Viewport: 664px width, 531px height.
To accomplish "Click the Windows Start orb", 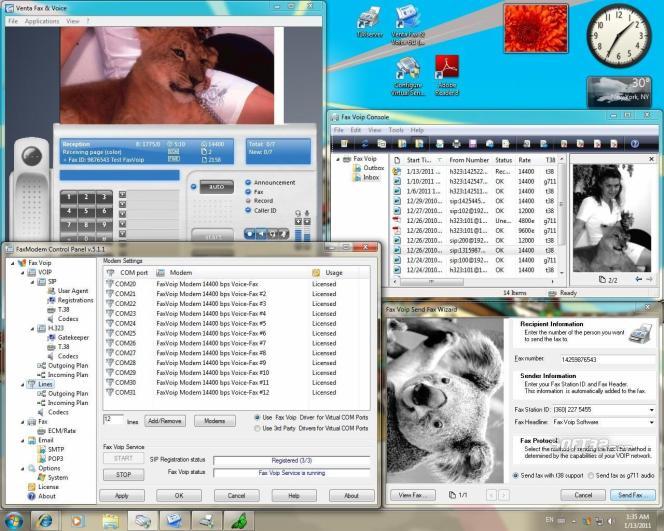I will tap(14, 520).
